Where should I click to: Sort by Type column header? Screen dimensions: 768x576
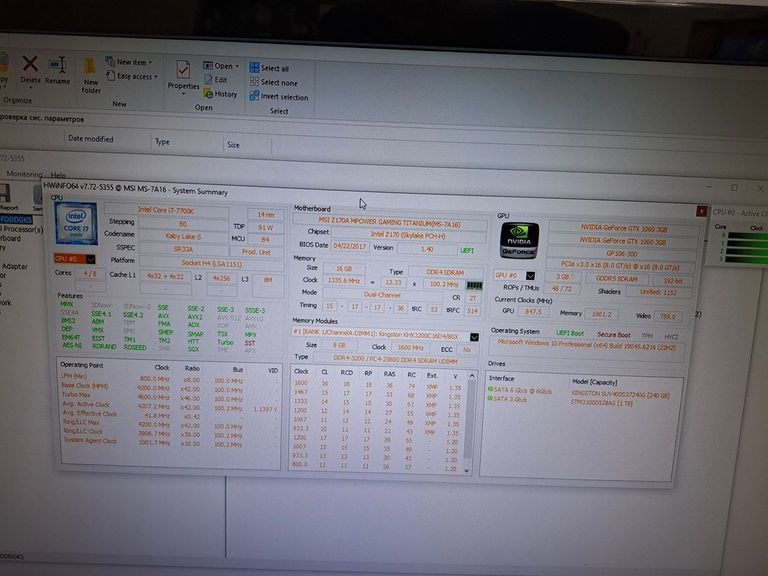click(x=162, y=142)
